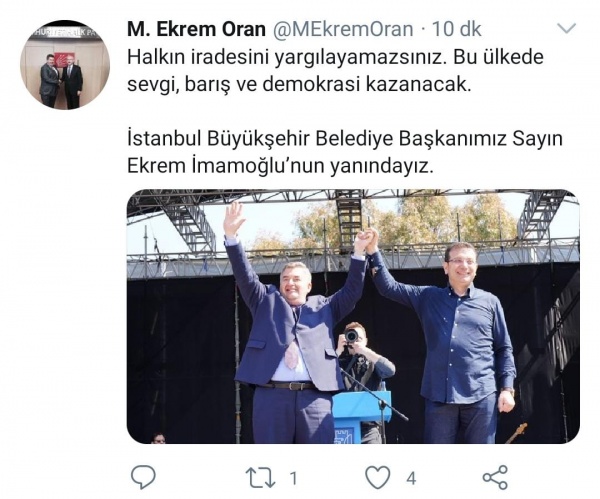Open the circular profile avatar photo
600x499 pixels.
click(65, 65)
